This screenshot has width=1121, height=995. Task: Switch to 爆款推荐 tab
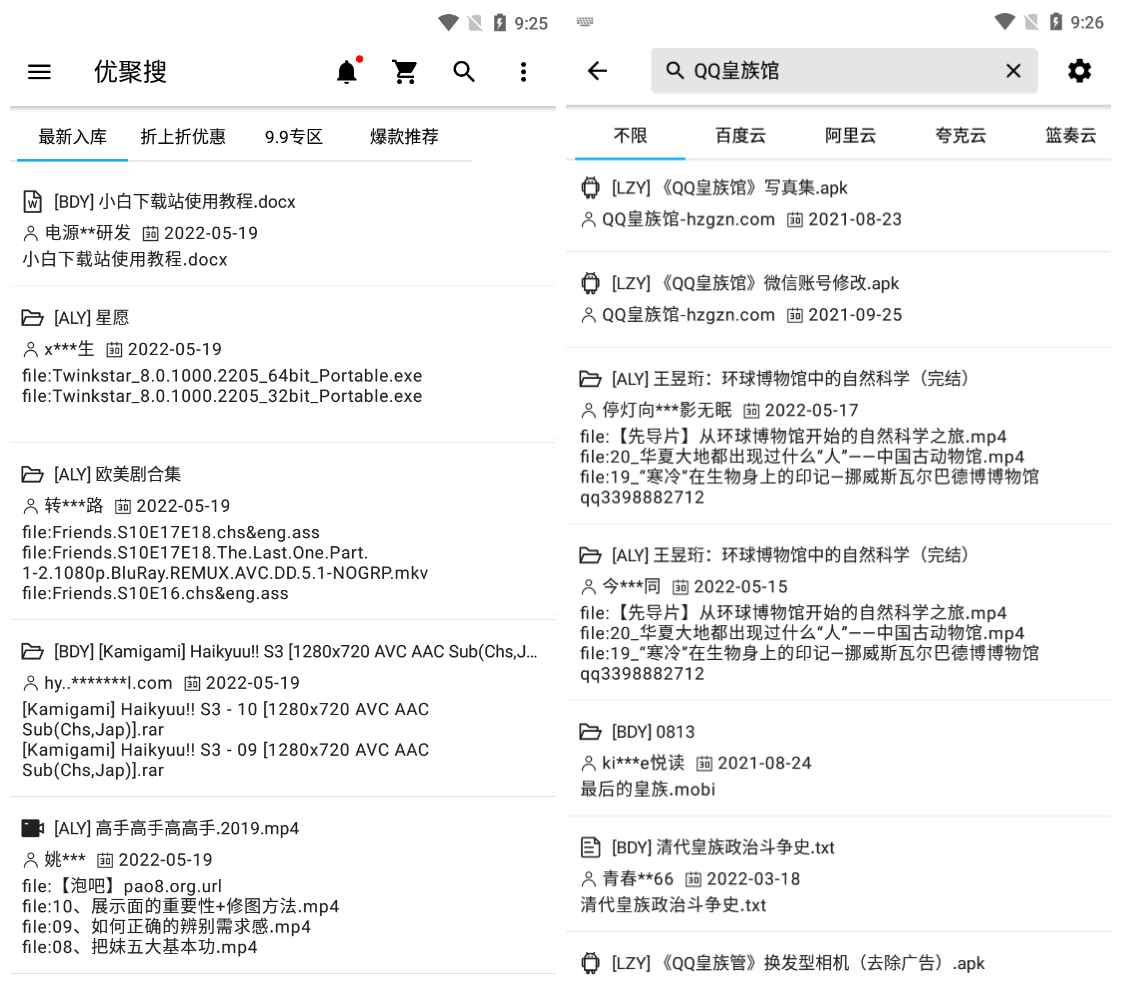(404, 136)
